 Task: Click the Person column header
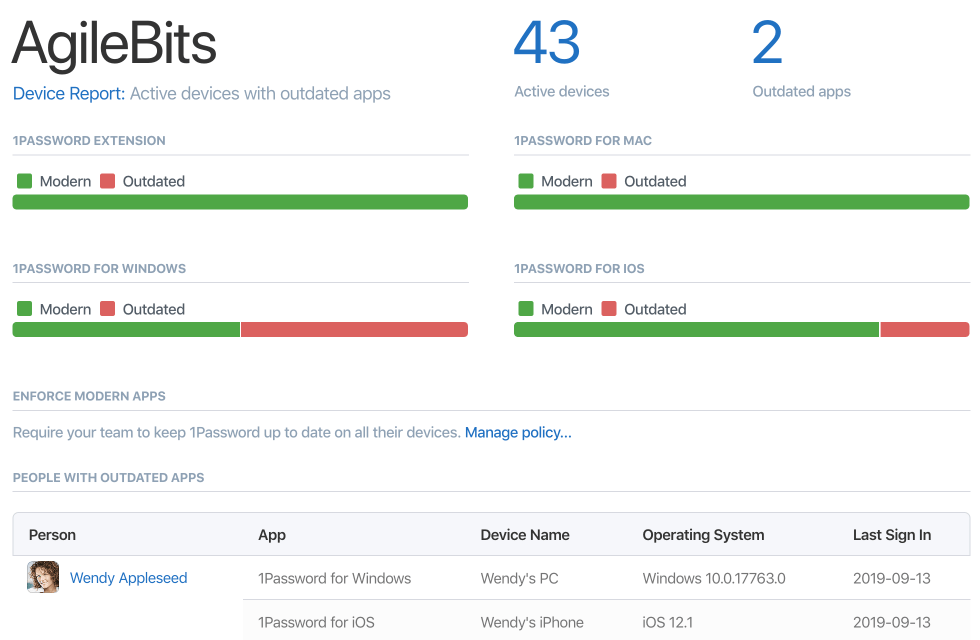point(52,535)
